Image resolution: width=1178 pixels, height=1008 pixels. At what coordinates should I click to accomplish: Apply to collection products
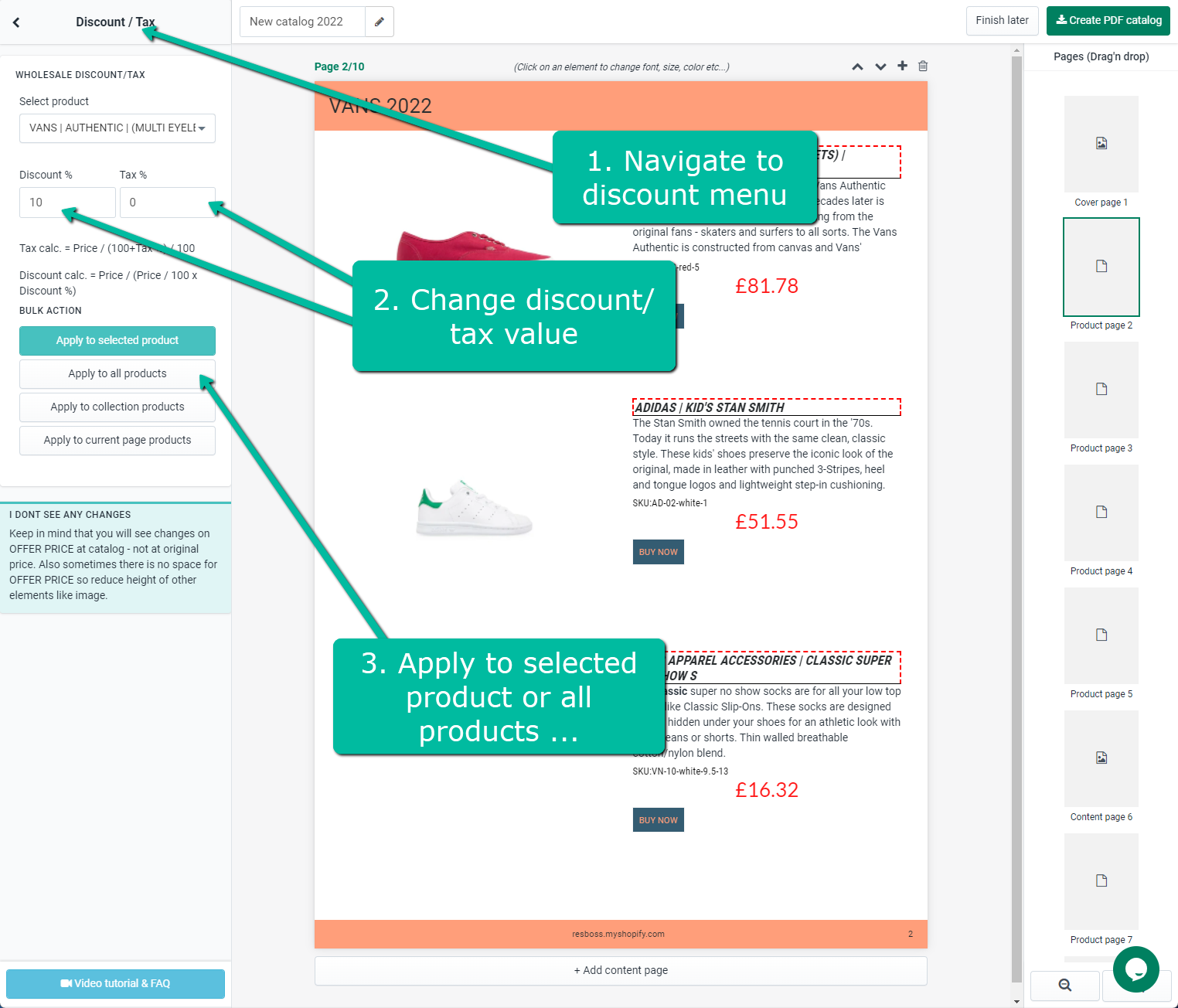(x=117, y=407)
